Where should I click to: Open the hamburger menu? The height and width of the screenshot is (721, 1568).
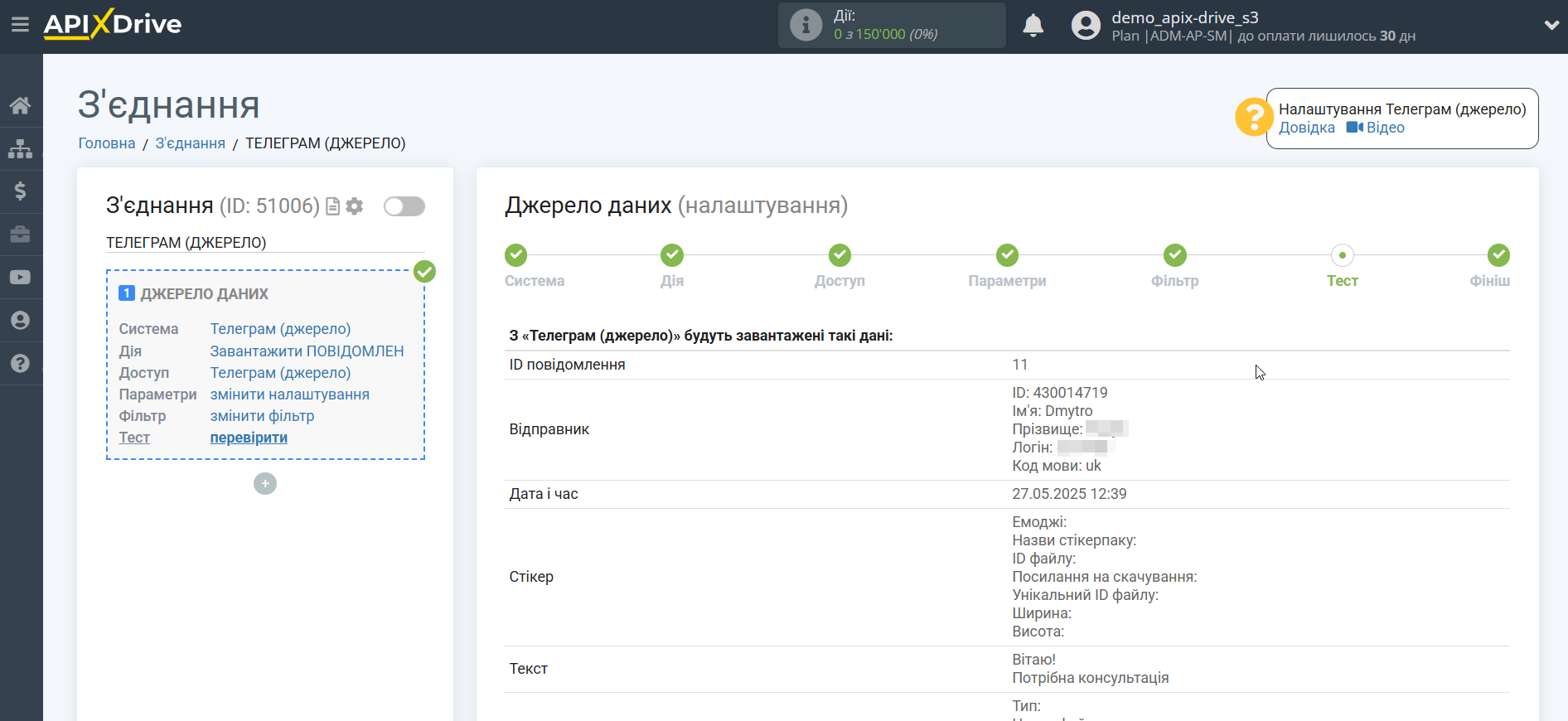[x=20, y=25]
